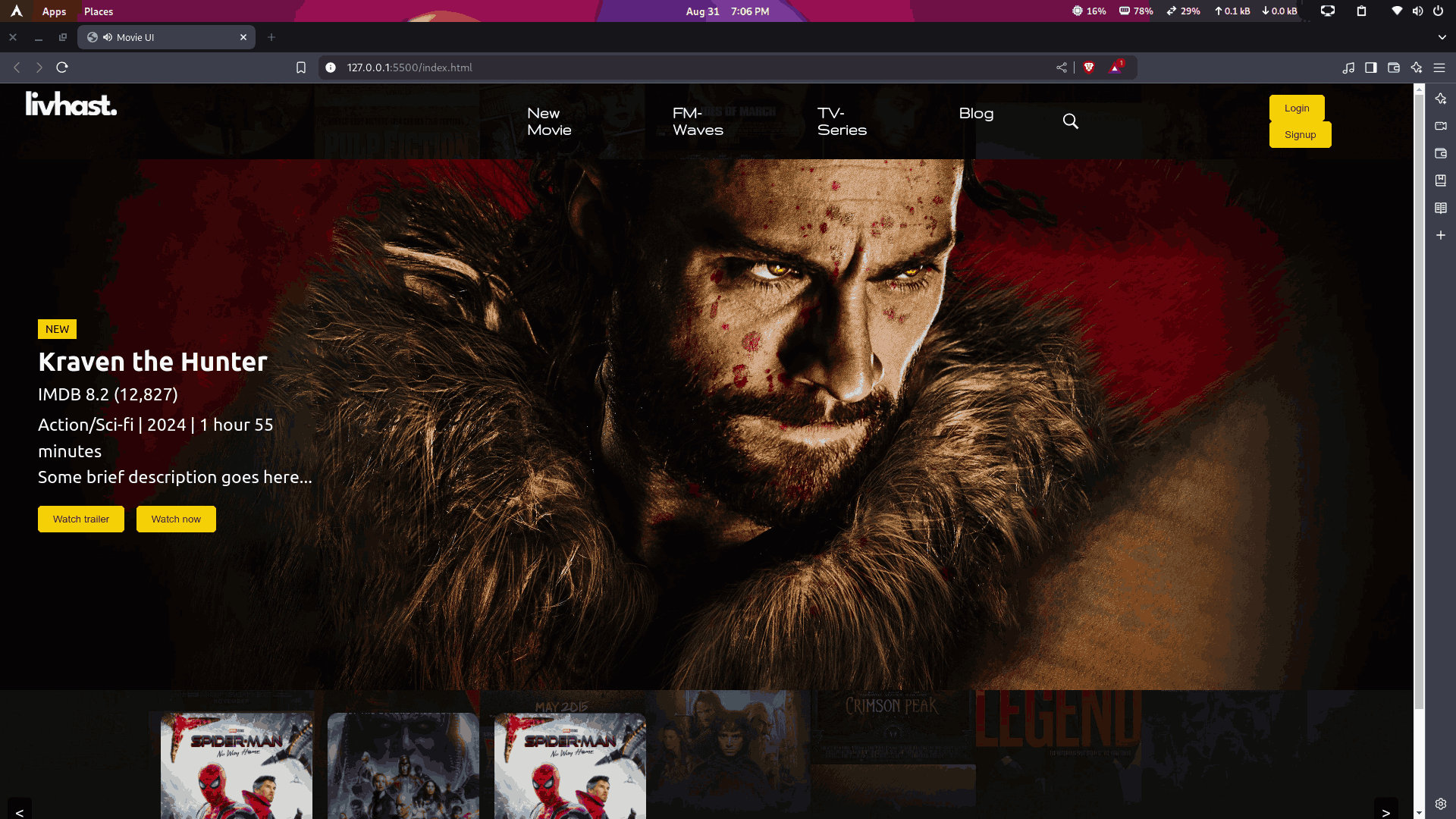Image resolution: width=1456 pixels, height=819 pixels.
Task: Reload the page
Action: [62, 67]
